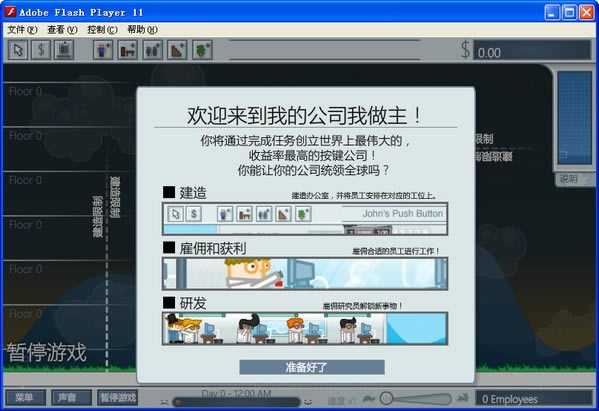Open the 帮助 menu

coord(142,29)
